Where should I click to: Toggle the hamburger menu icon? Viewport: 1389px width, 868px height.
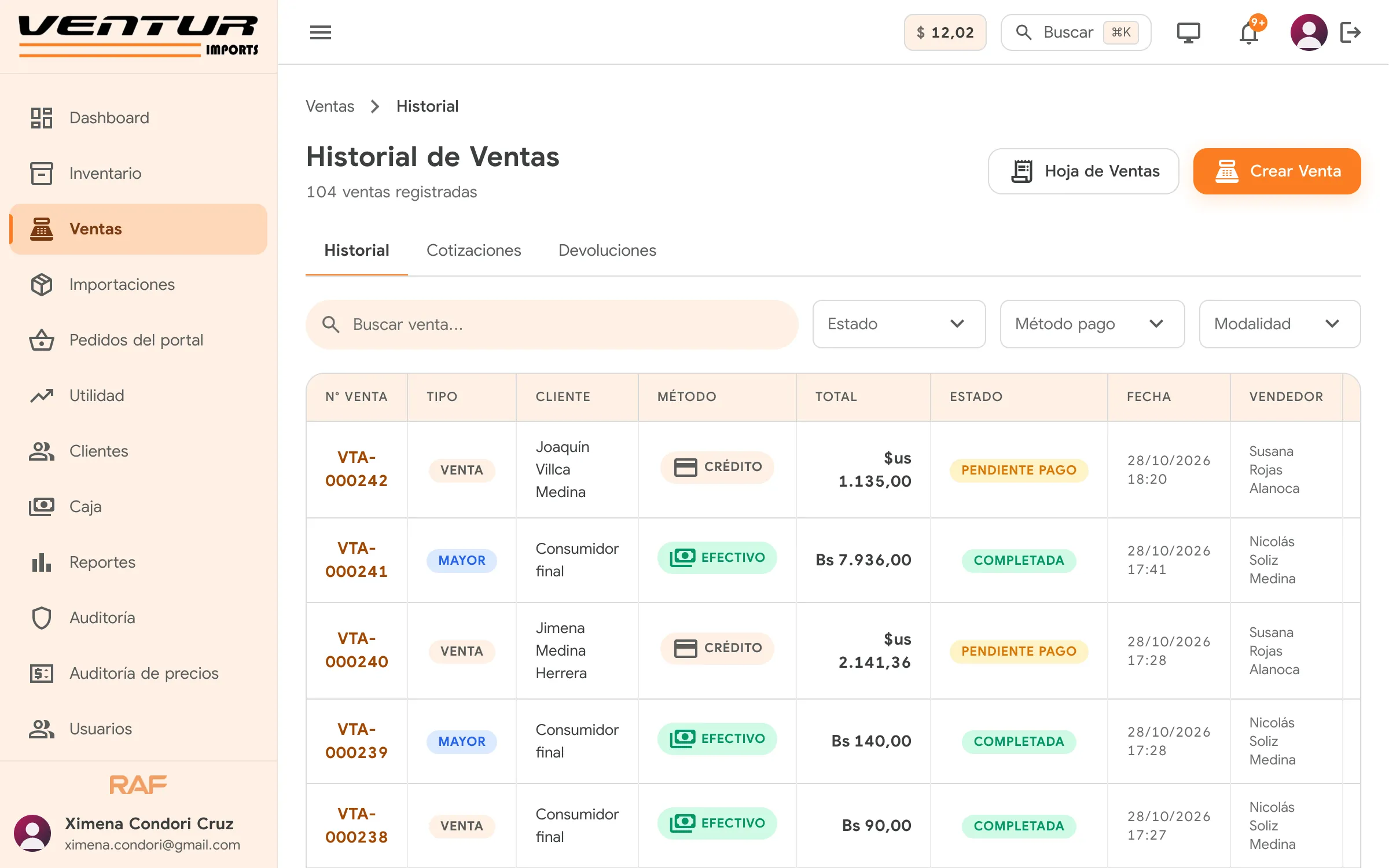[321, 32]
